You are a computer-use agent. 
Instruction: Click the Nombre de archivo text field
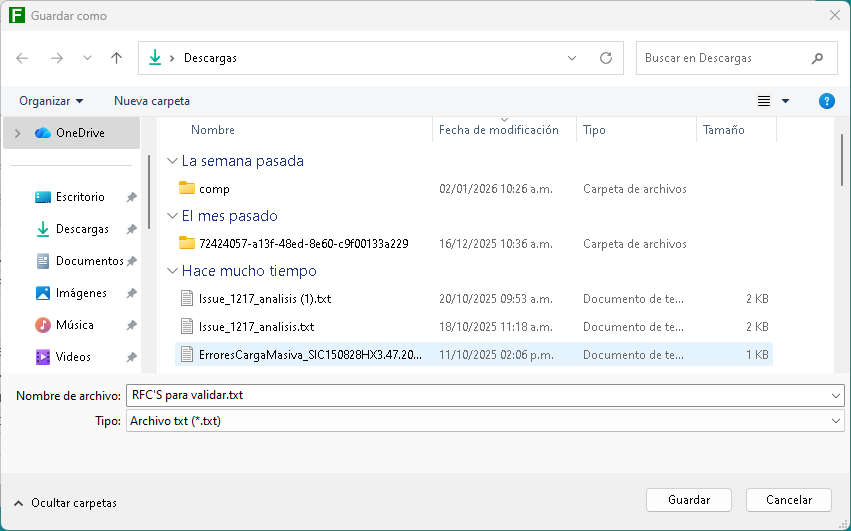coord(478,395)
